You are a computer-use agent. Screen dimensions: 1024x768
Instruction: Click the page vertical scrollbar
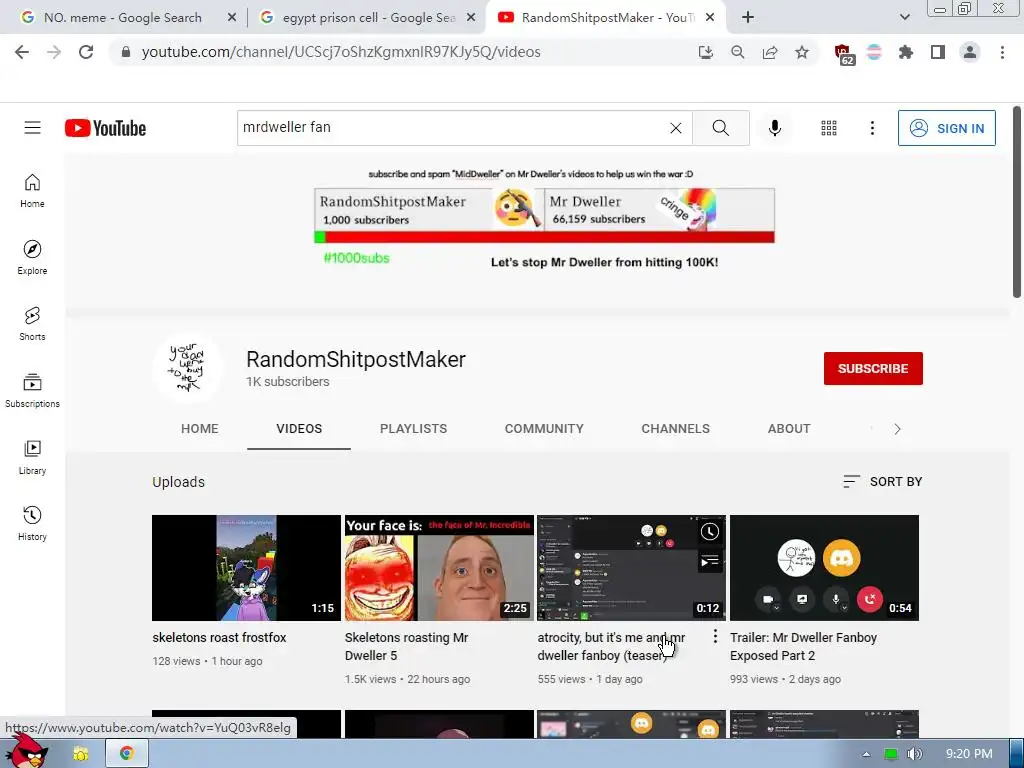tap(1017, 202)
